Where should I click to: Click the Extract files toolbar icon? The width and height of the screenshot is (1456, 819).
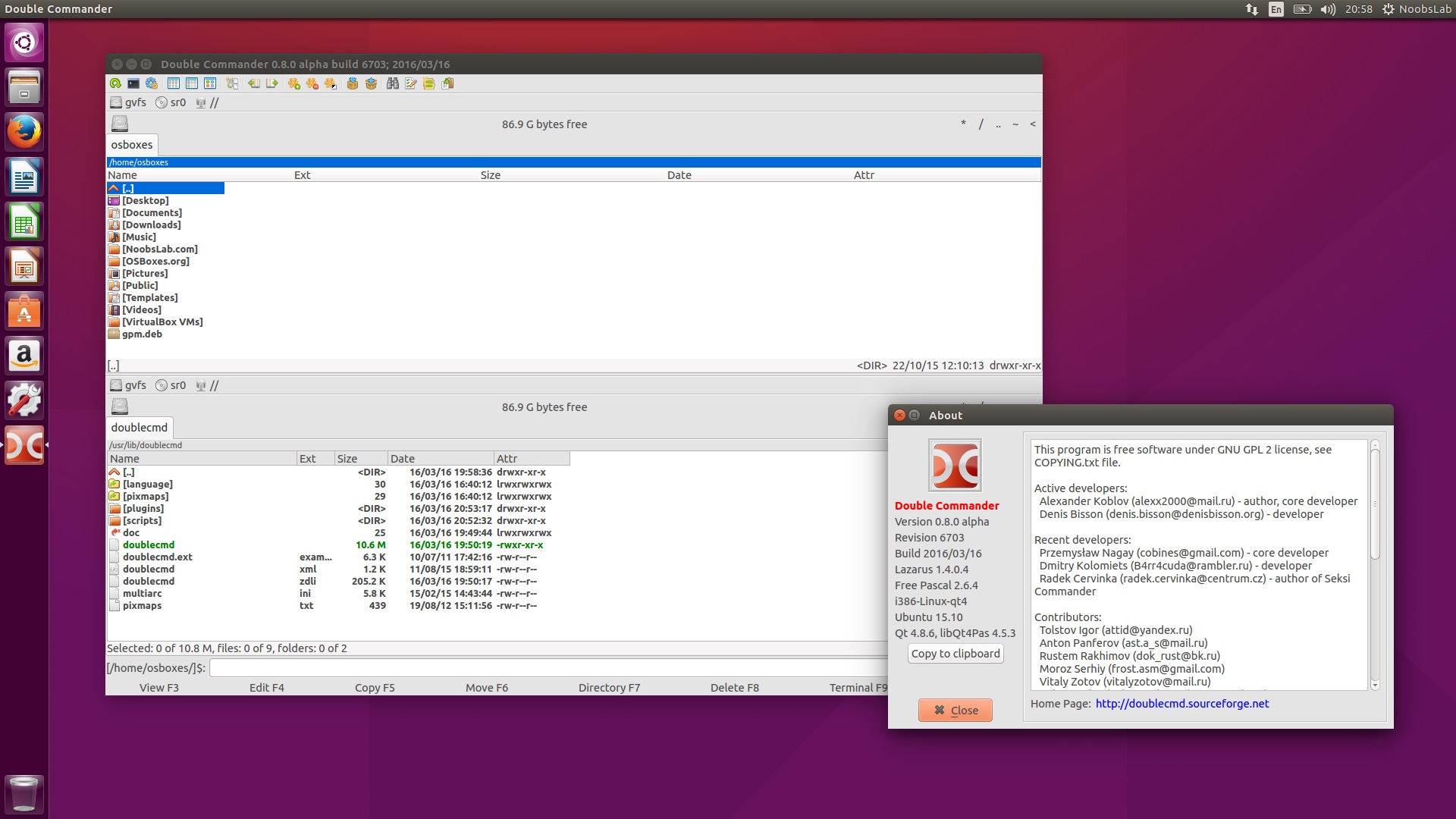click(372, 84)
